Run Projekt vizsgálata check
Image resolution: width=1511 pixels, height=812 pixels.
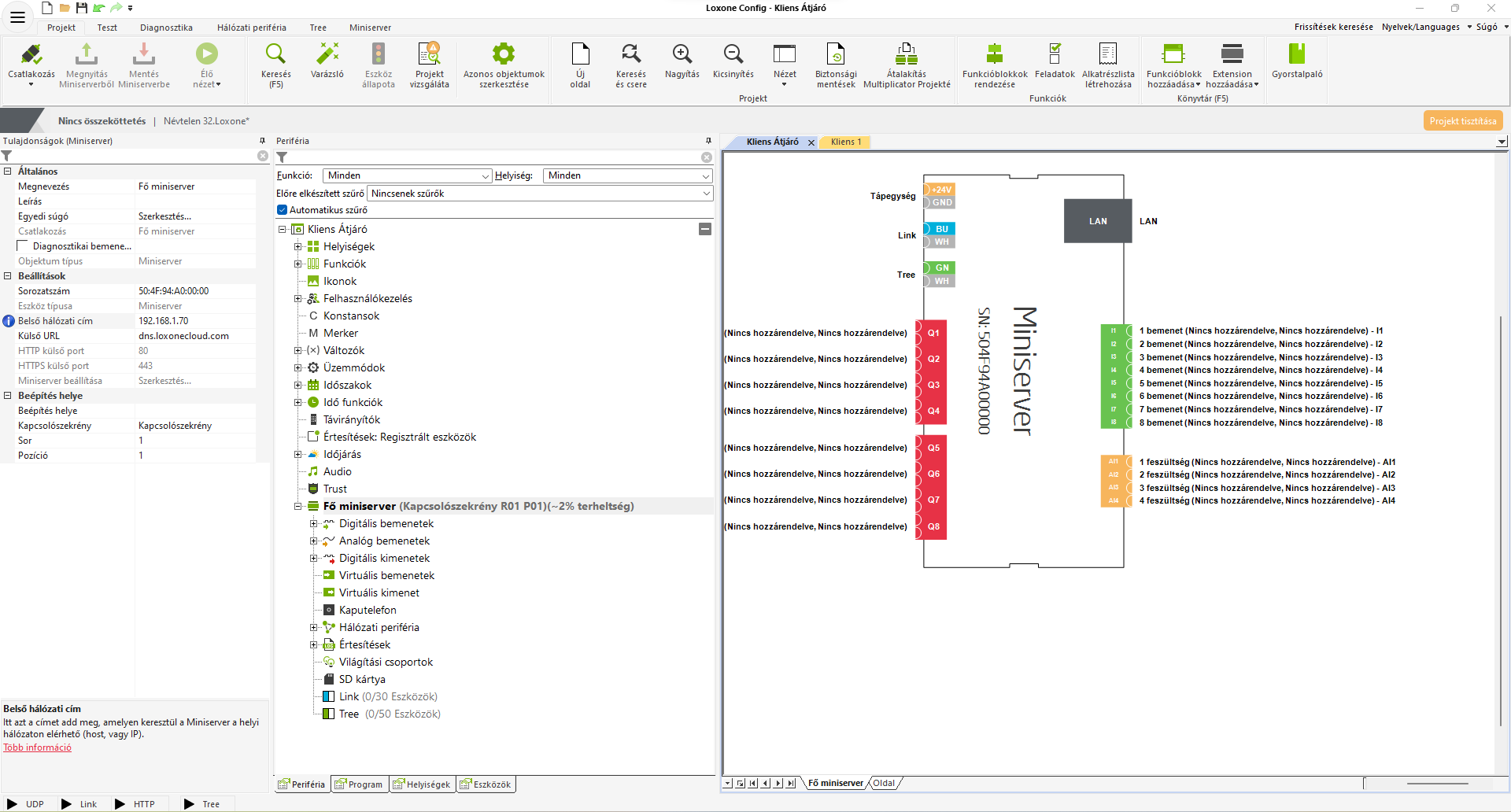[429, 54]
